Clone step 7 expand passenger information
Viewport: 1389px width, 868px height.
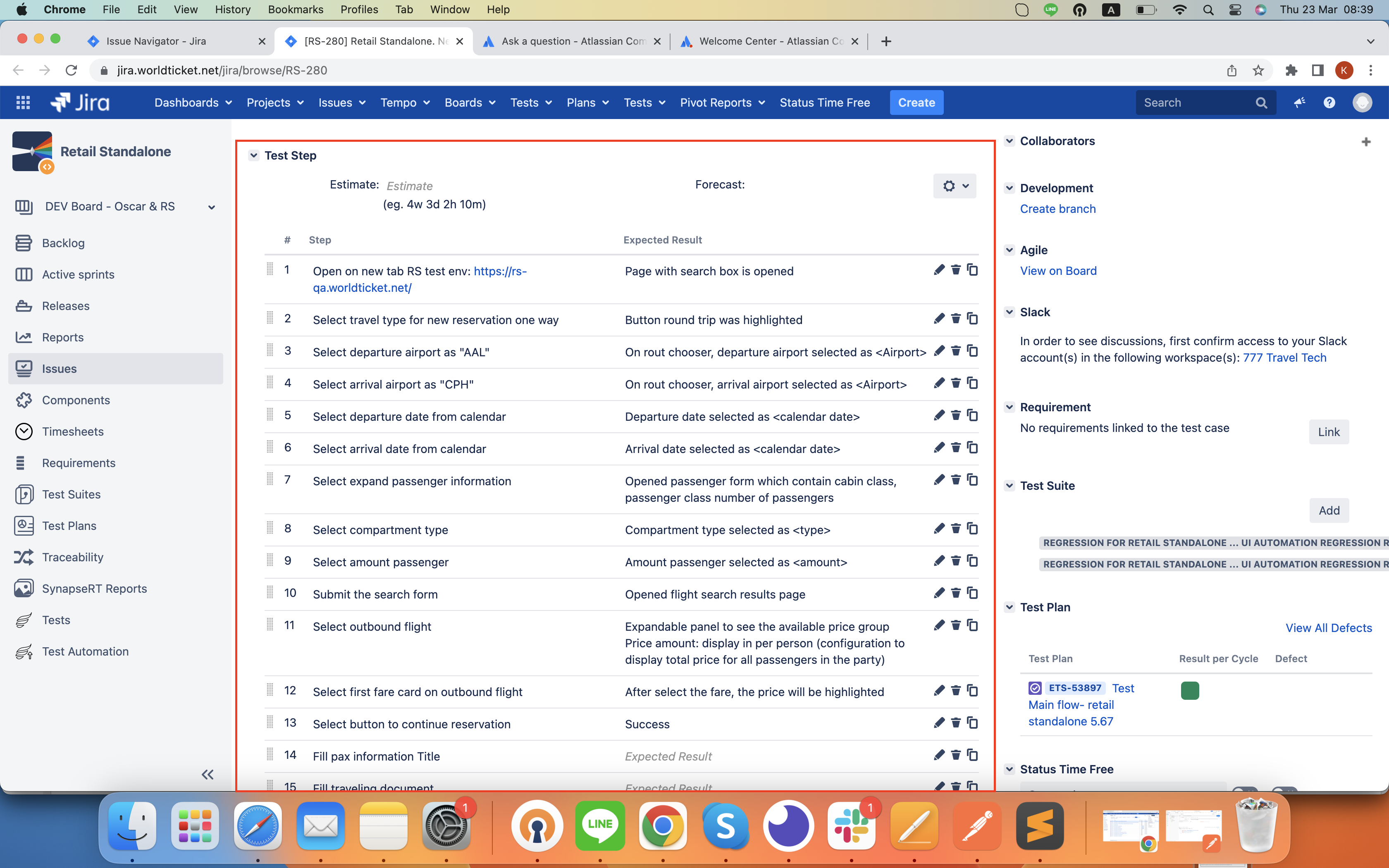(x=972, y=480)
